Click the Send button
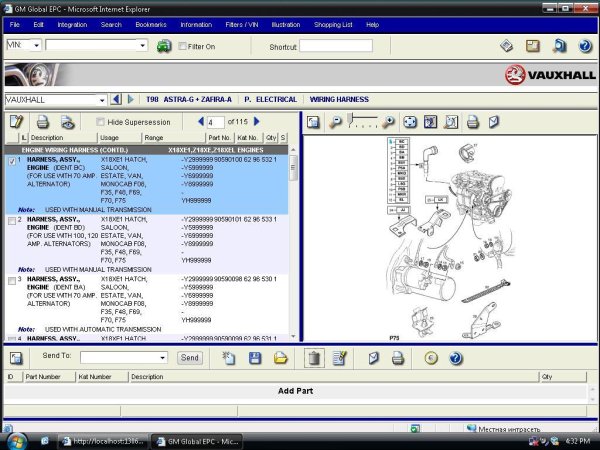Image resolution: width=600 pixels, height=450 pixels. [189, 358]
